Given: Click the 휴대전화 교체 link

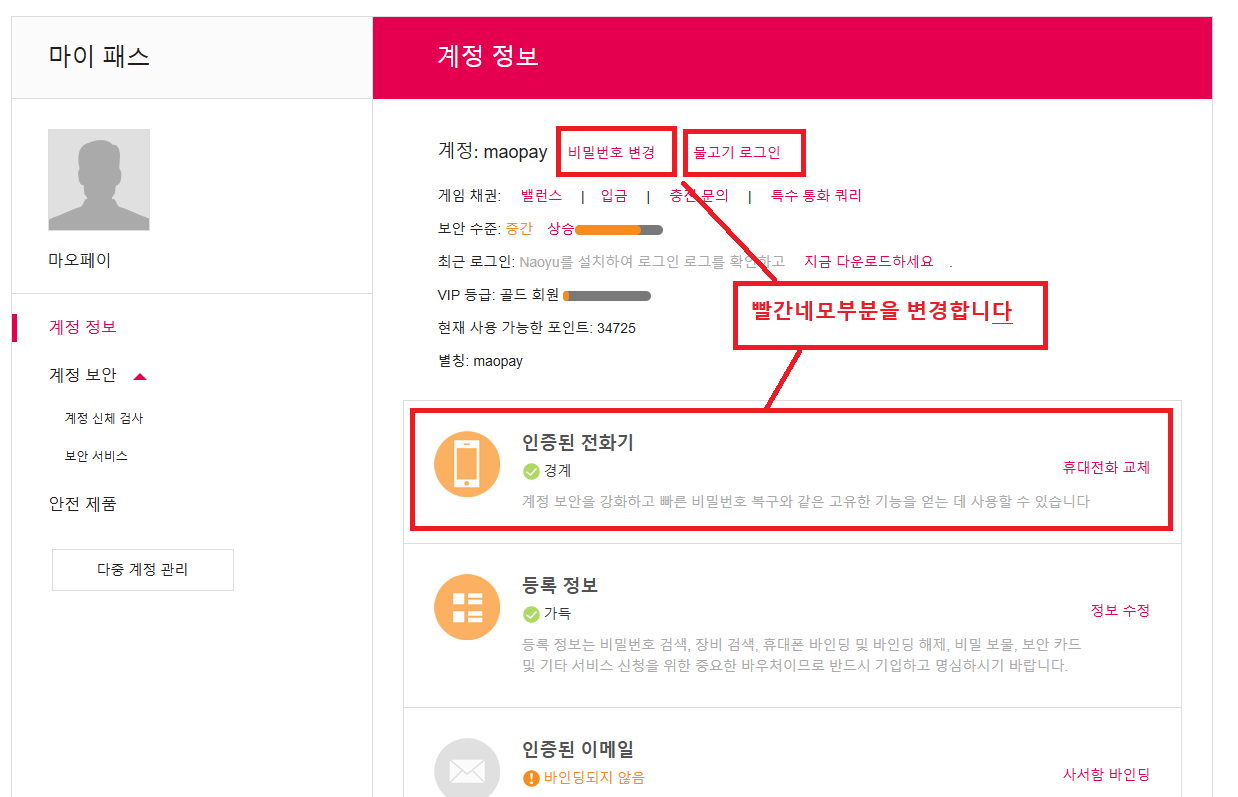Looking at the screenshot, I should [x=1106, y=467].
